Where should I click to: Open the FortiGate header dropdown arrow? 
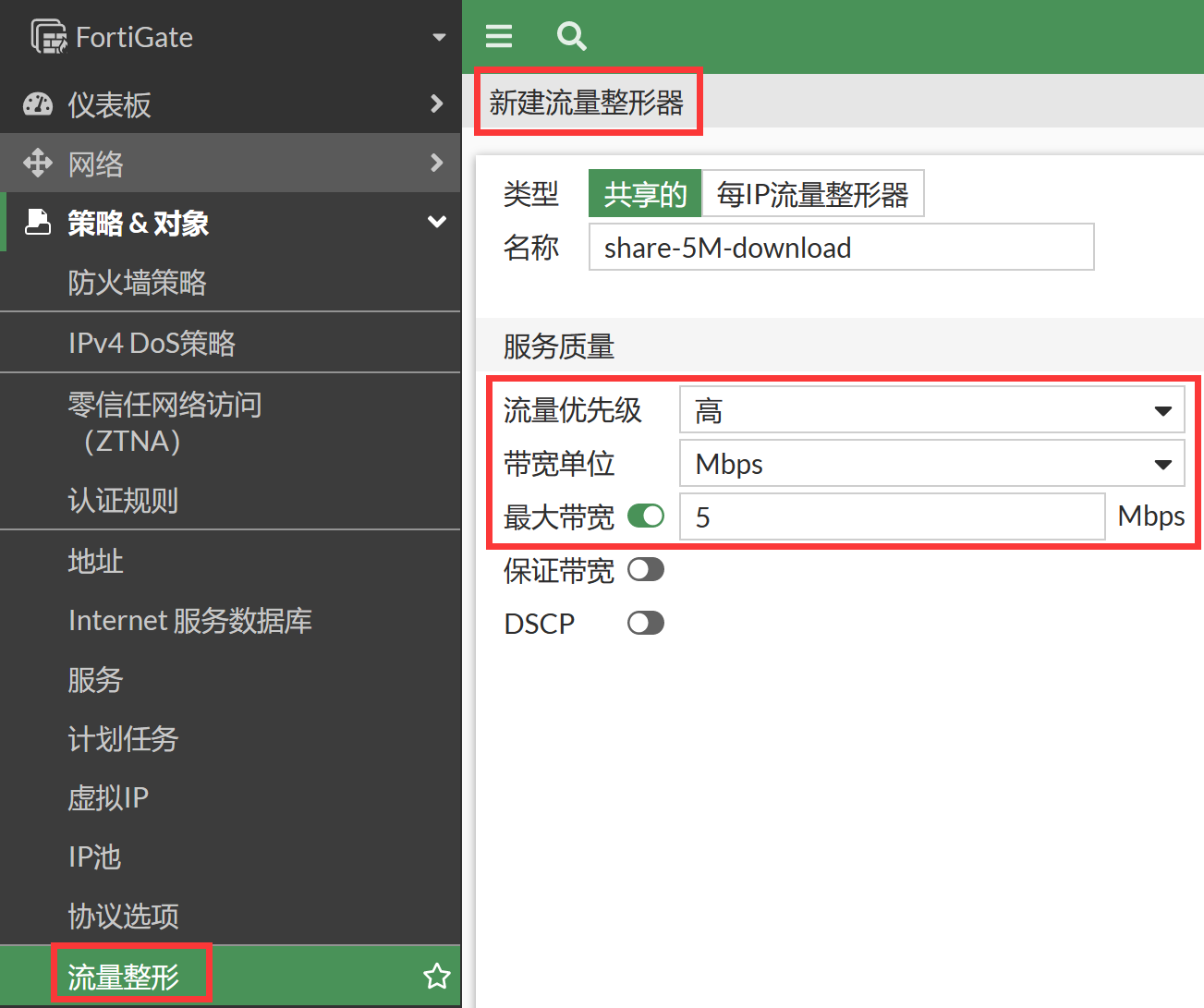pyautogui.click(x=439, y=37)
